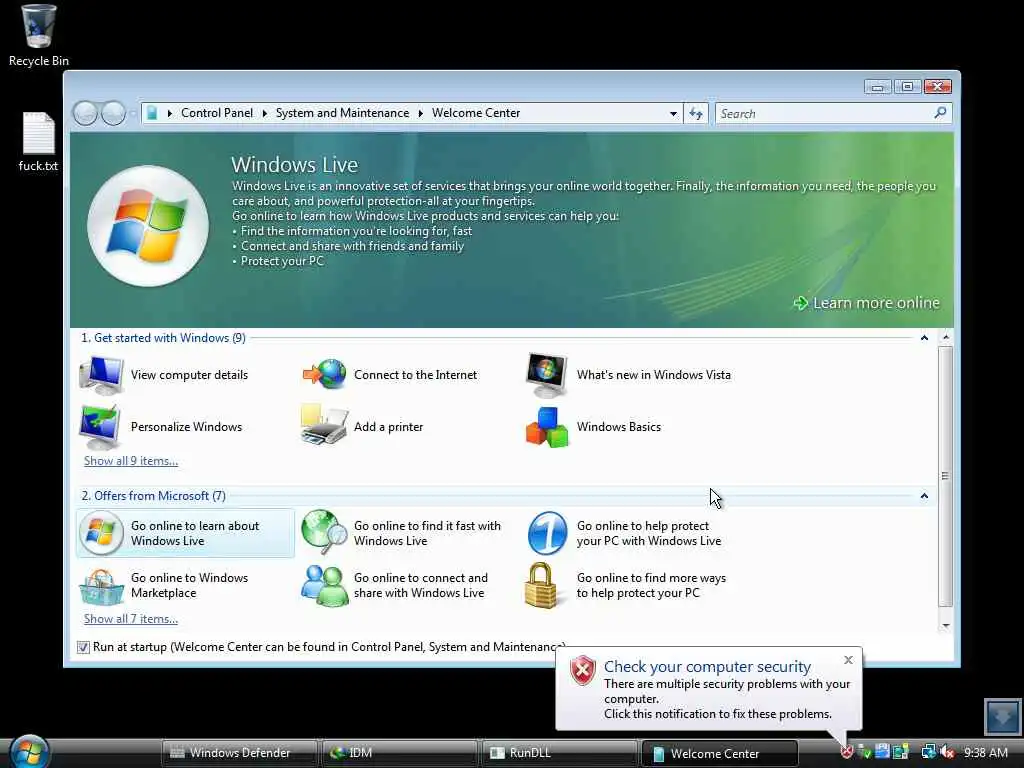Select Go online to learn about Windows Live icon
1024x768 pixels.
tap(101, 533)
